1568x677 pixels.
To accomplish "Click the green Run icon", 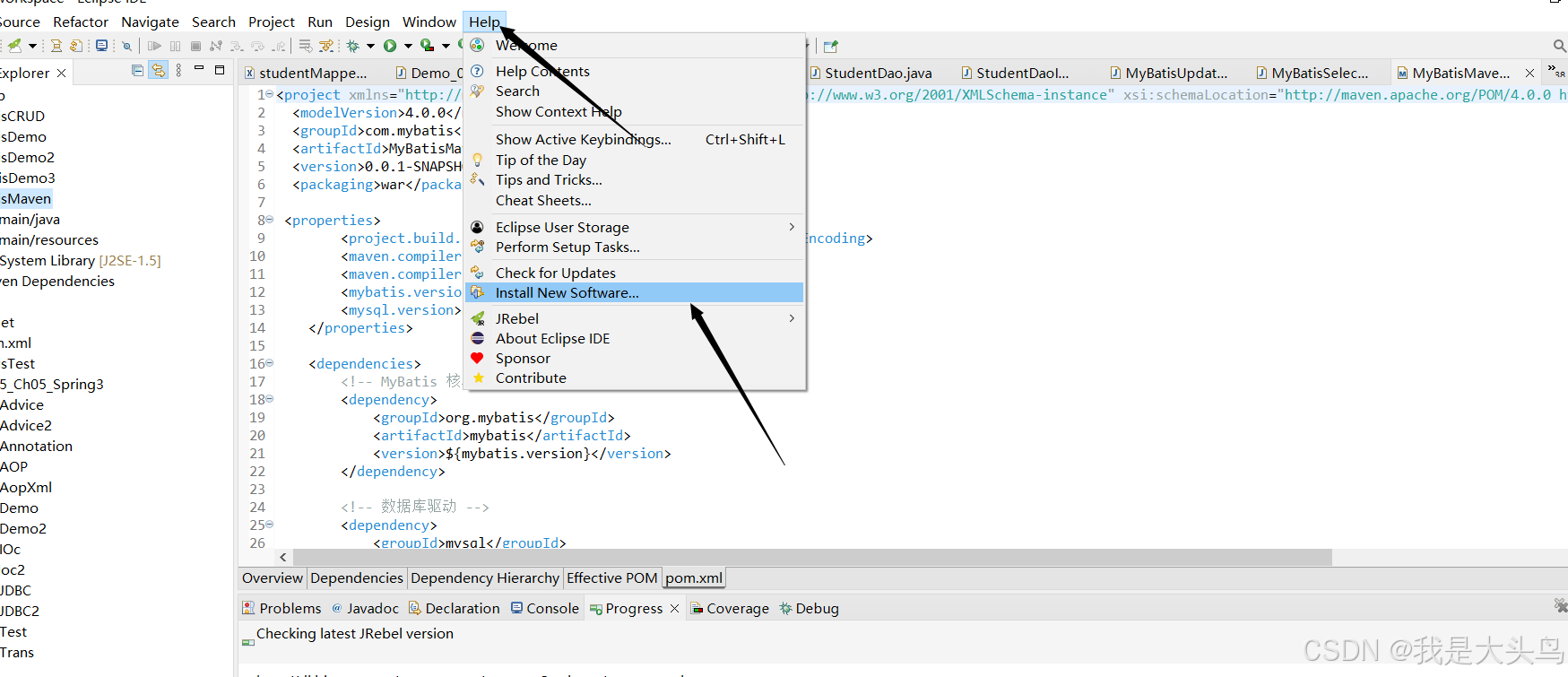I will (390, 46).
